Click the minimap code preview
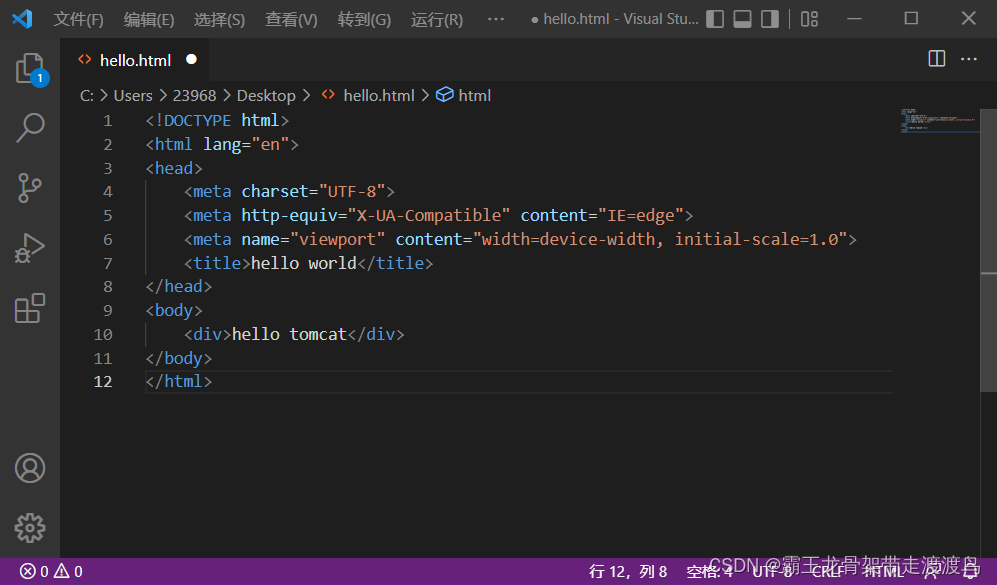The image size is (997, 585). pos(940,121)
